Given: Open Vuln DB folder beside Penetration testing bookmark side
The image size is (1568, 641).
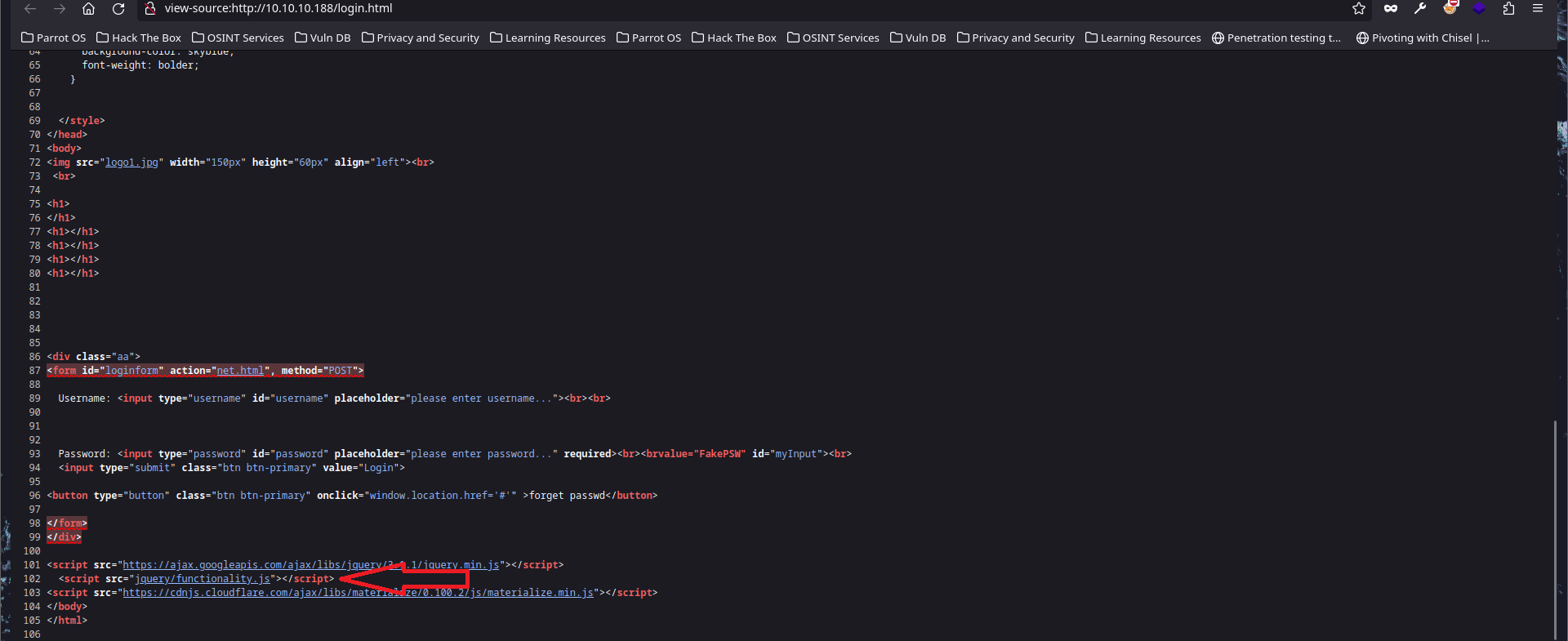Looking at the screenshot, I should (x=918, y=38).
